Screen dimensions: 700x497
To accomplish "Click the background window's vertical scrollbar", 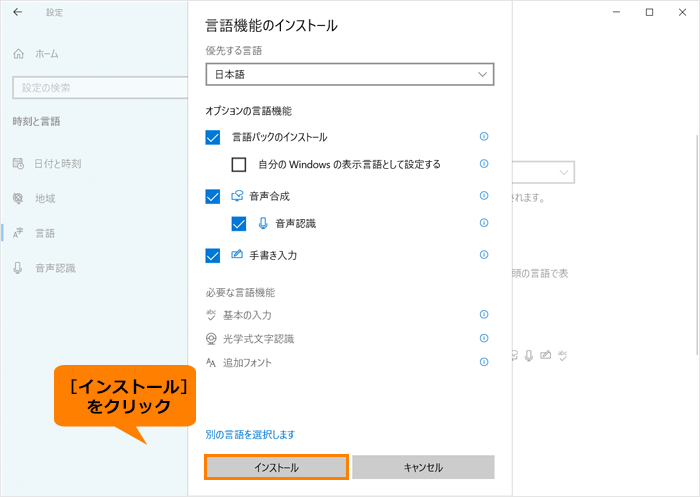I will [697, 243].
